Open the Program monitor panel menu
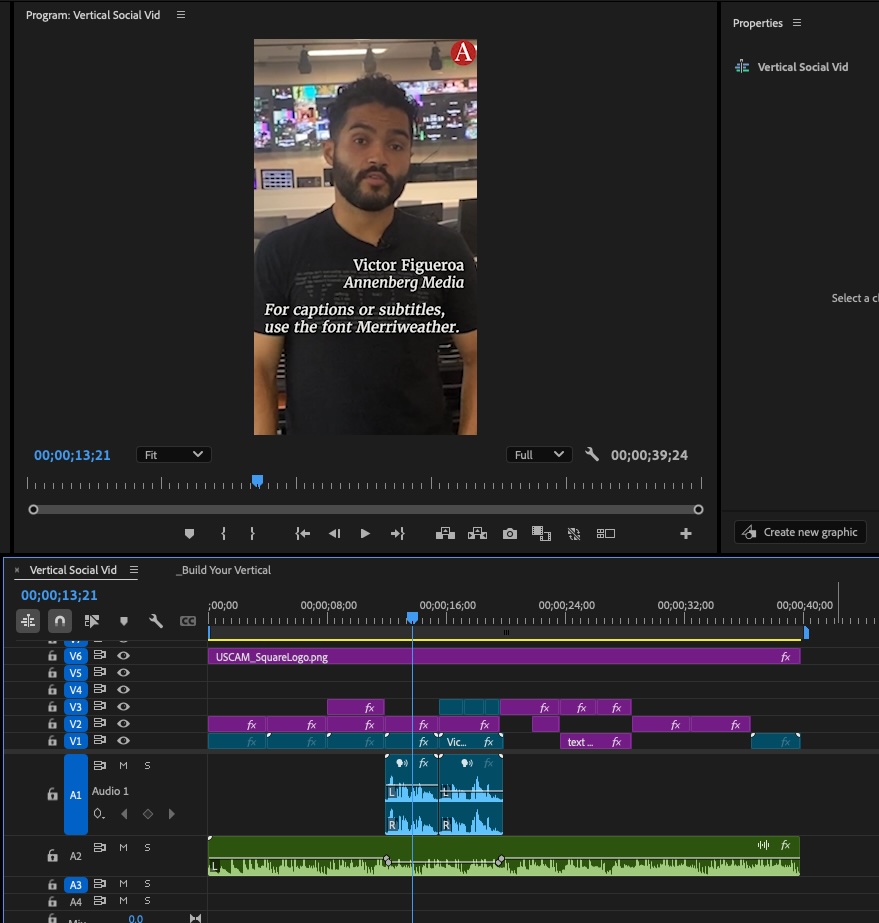The image size is (879, 923). click(181, 15)
